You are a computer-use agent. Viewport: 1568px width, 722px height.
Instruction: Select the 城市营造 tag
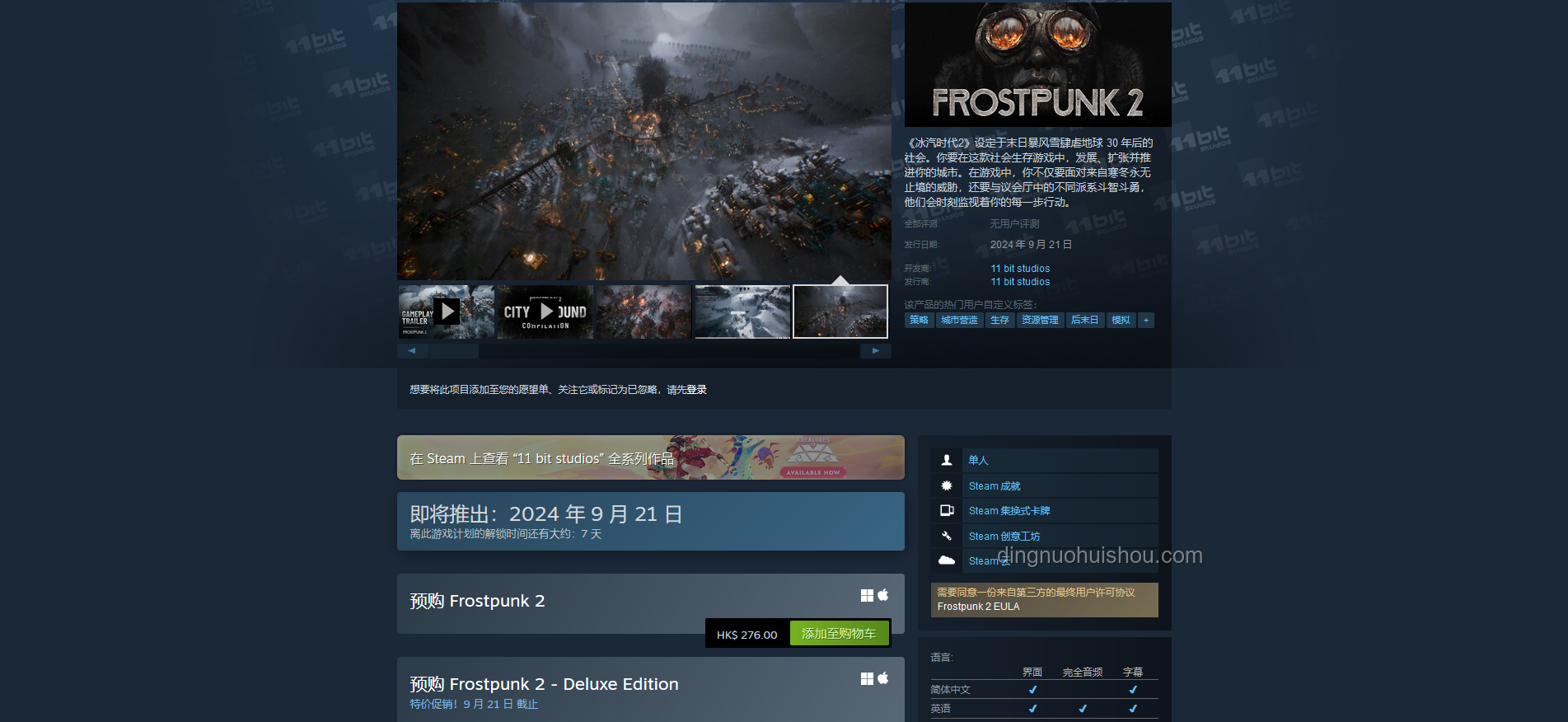click(959, 320)
